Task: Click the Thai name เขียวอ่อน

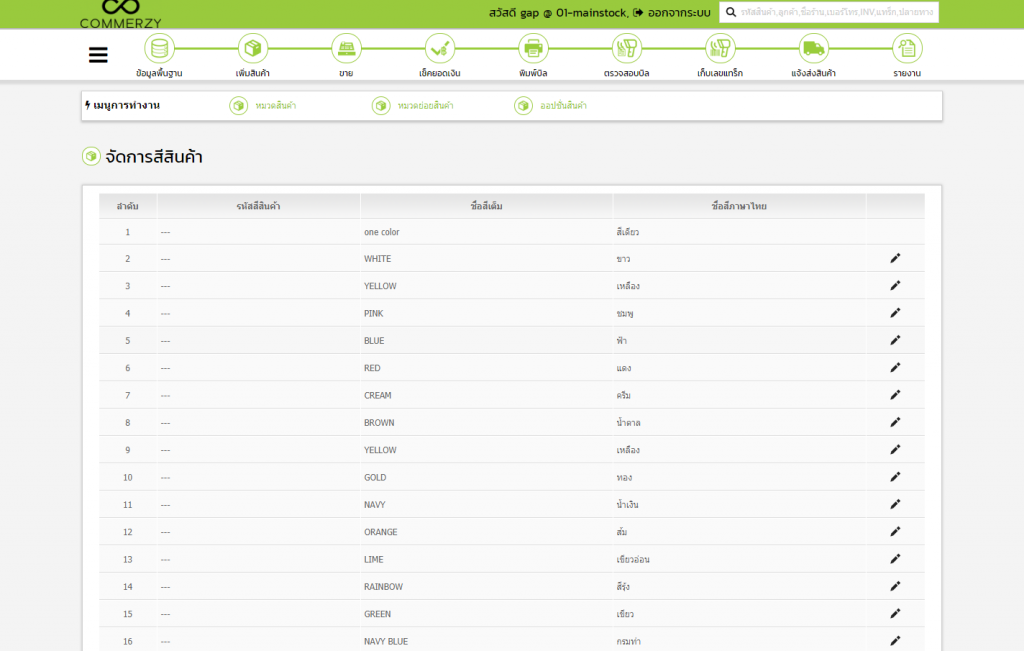Action: coord(633,560)
